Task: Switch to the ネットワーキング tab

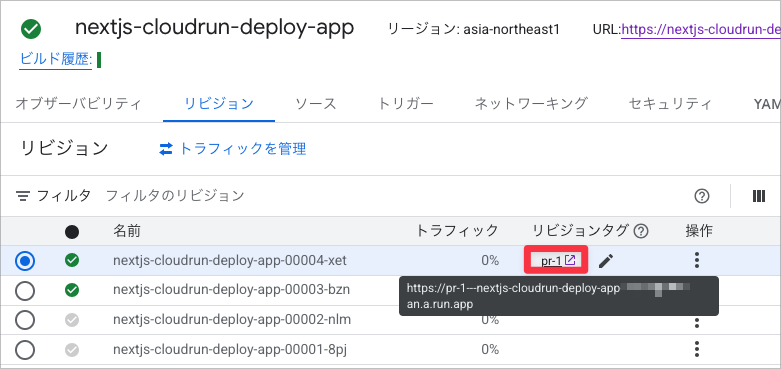Action: [531, 104]
